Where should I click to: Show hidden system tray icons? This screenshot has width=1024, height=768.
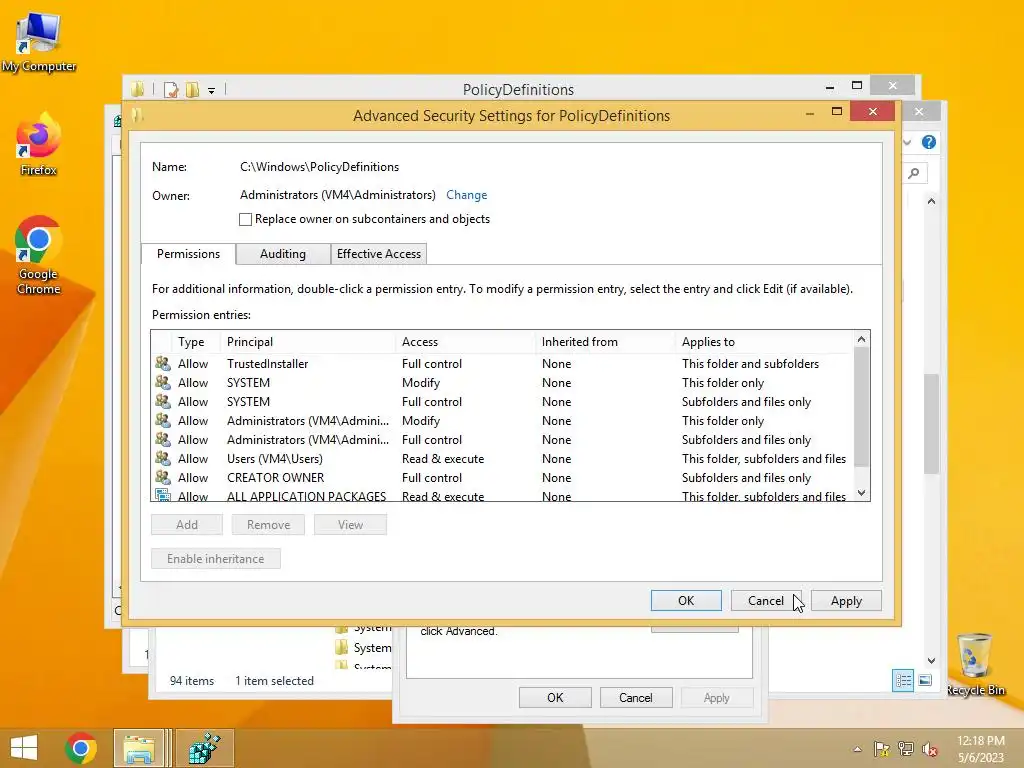[x=857, y=749]
